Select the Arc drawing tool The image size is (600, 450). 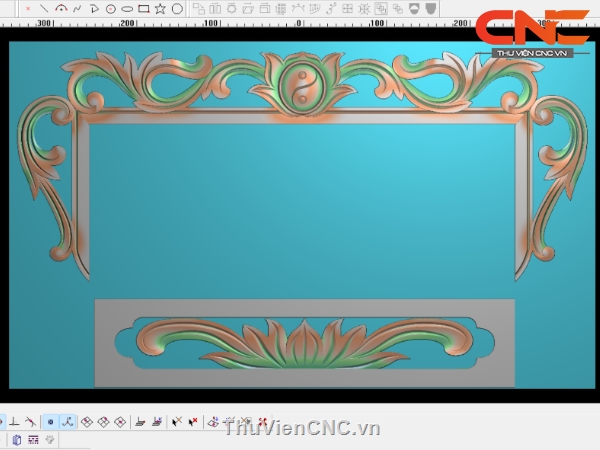(x=61, y=8)
